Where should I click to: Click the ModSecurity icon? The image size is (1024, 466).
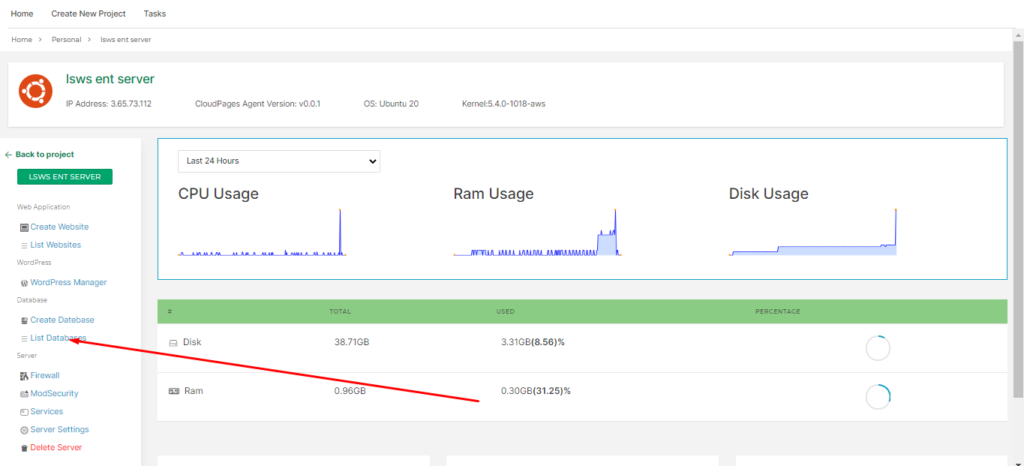click(x=25, y=394)
